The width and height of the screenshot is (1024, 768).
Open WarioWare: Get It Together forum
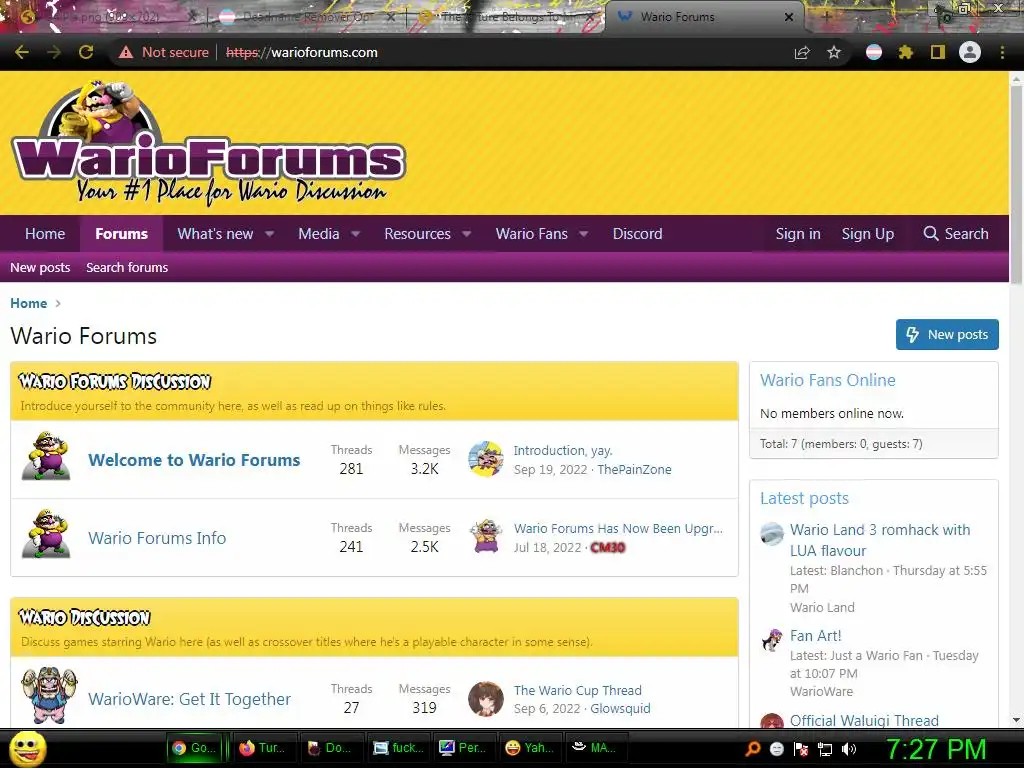[189, 699]
